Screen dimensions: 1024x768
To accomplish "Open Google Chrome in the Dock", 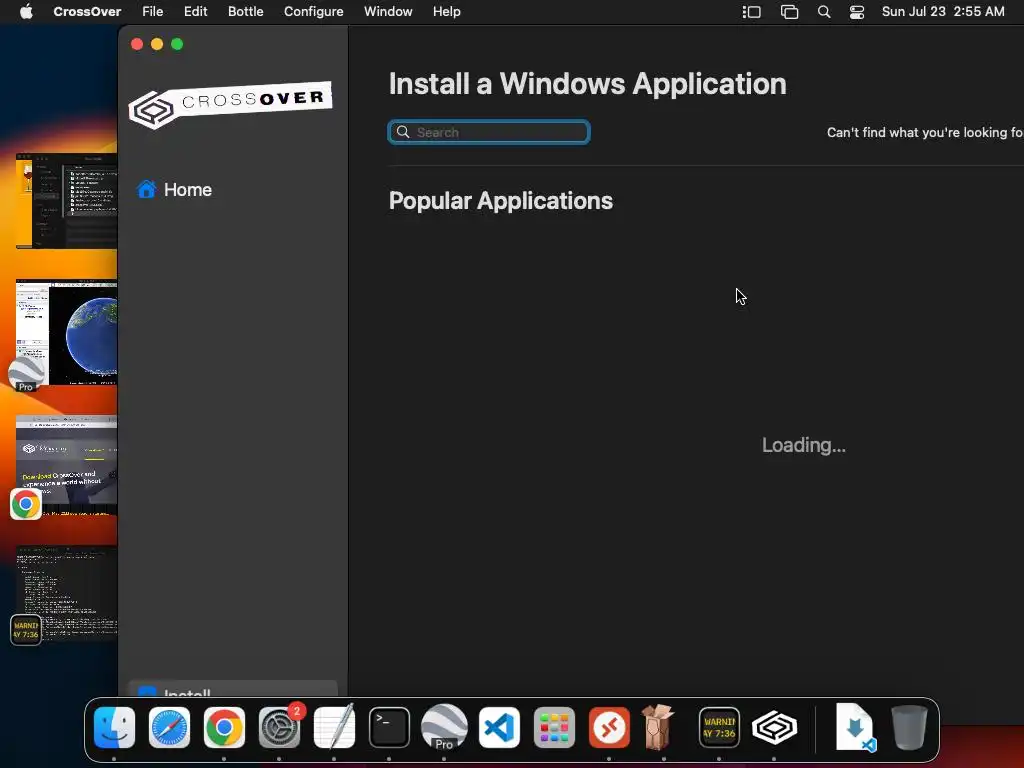I will (224, 728).
